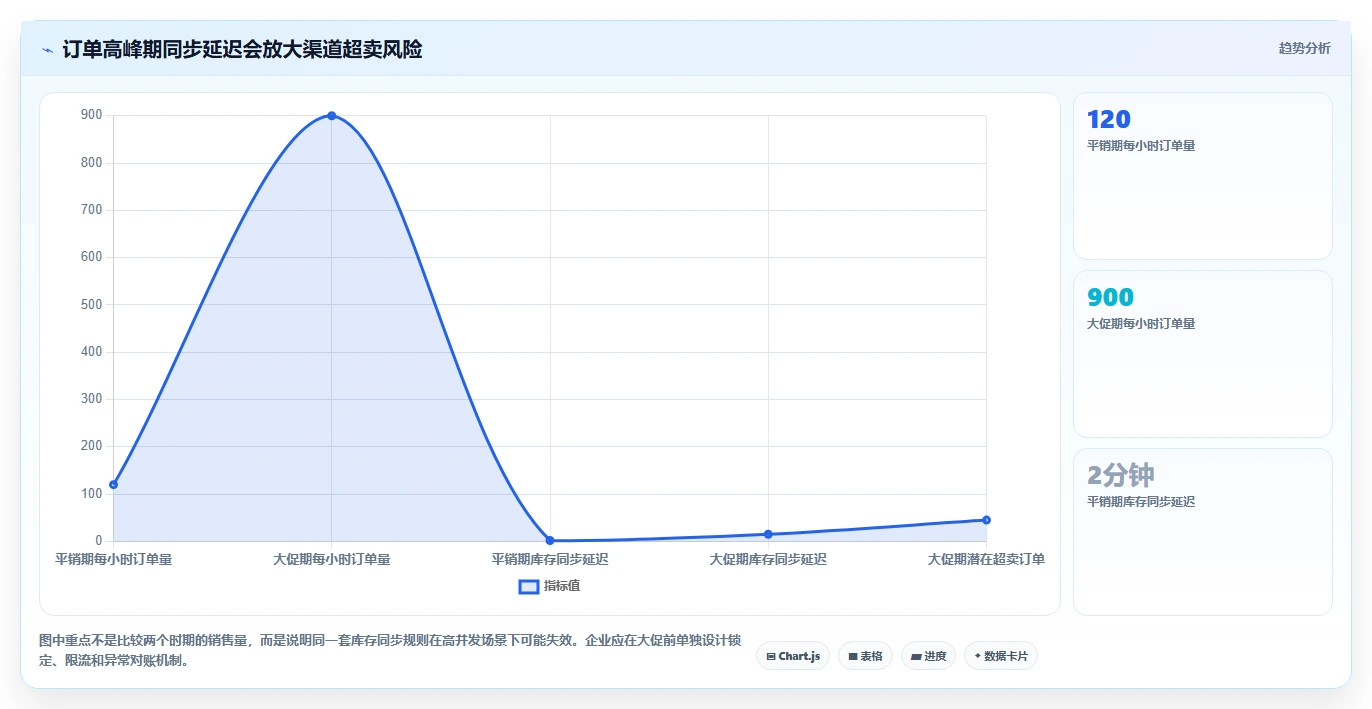Click the data point for 大促期库存同步延迟

[768, 534]
